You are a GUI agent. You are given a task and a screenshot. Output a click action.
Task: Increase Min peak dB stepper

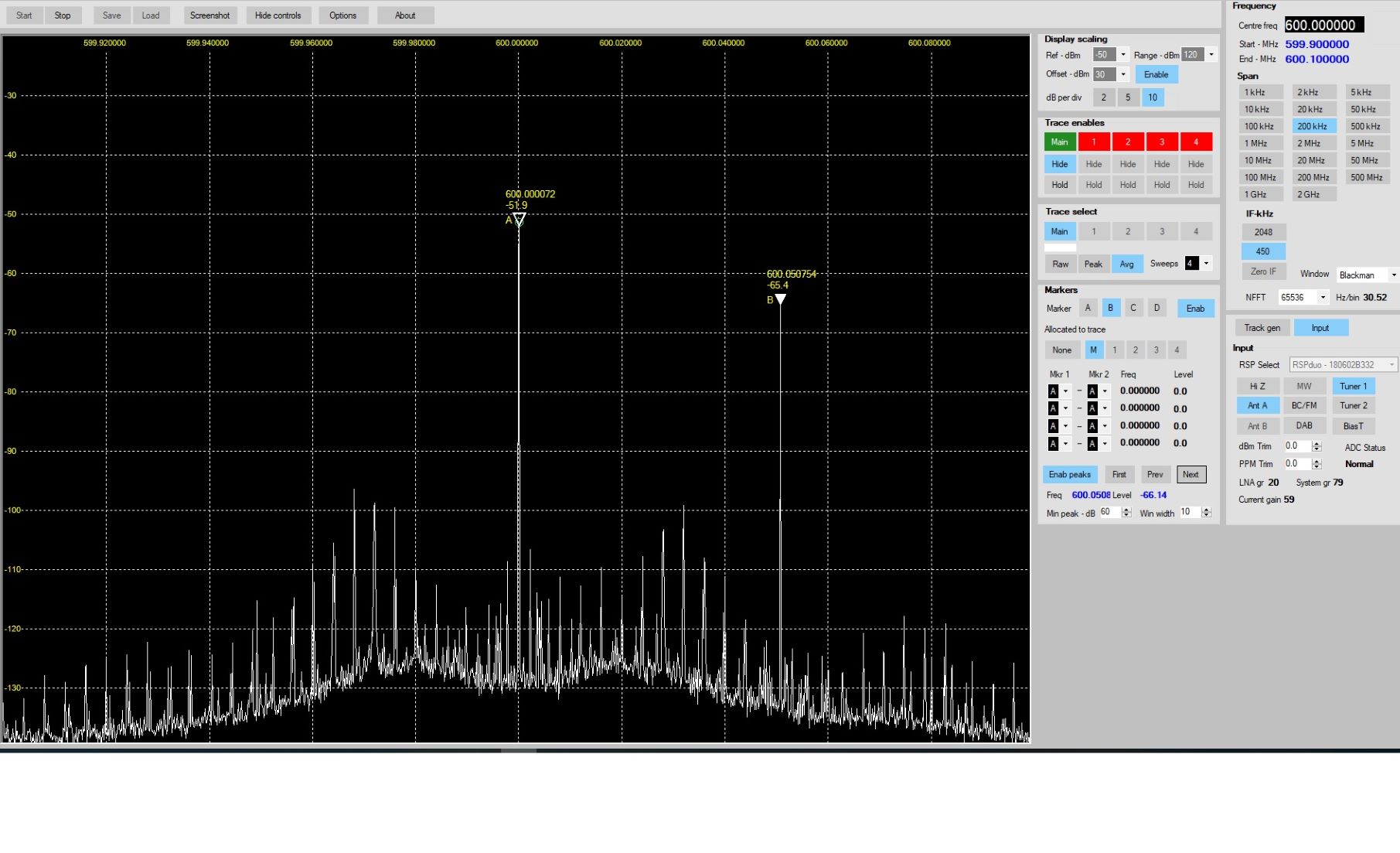[1126, 510]
